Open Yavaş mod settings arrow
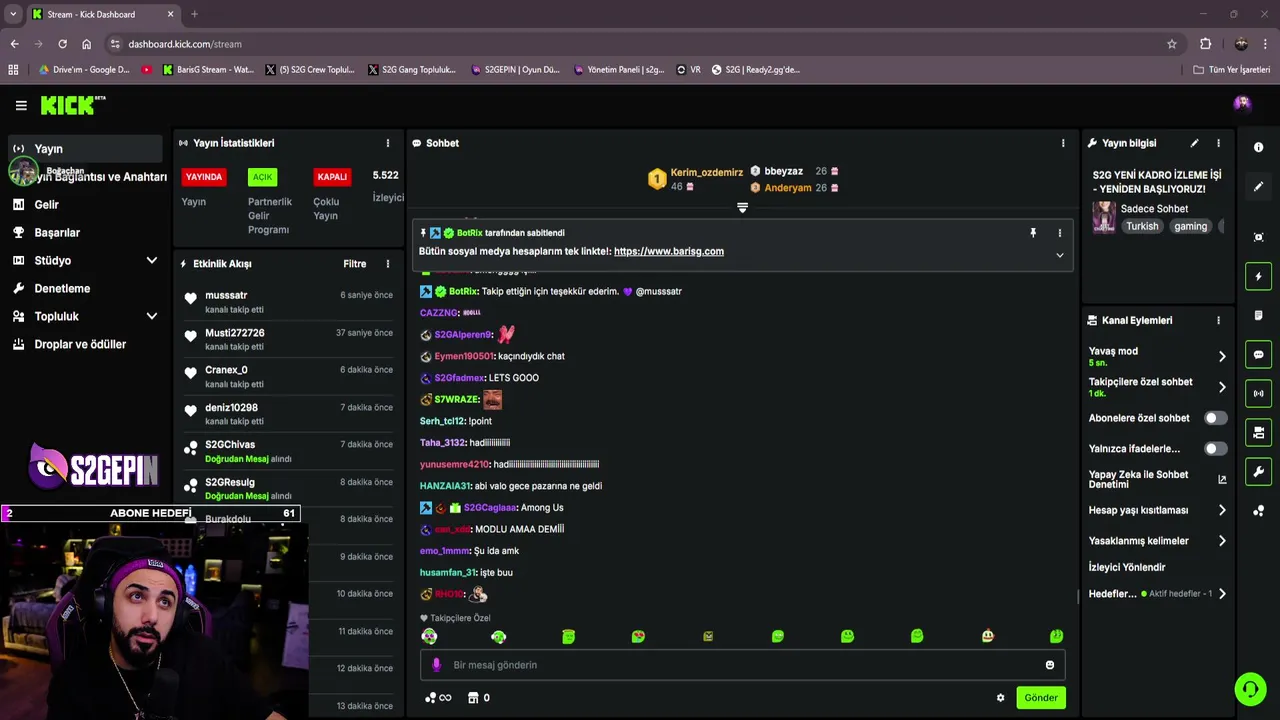 (x=1222, y=356)
